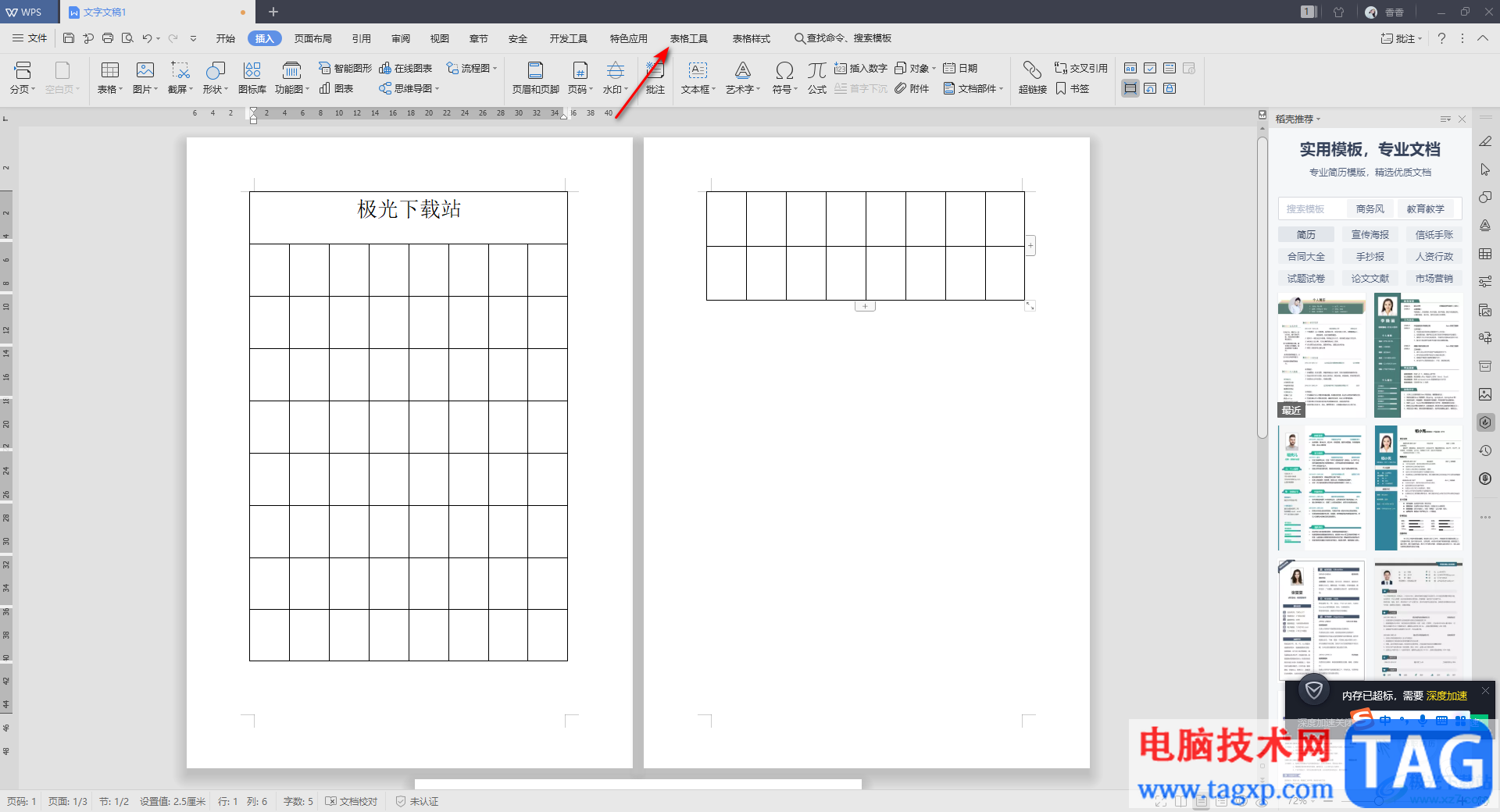
Task: Select the Poster (宣传海报) template category
Action: click(x=1370, y=234)
